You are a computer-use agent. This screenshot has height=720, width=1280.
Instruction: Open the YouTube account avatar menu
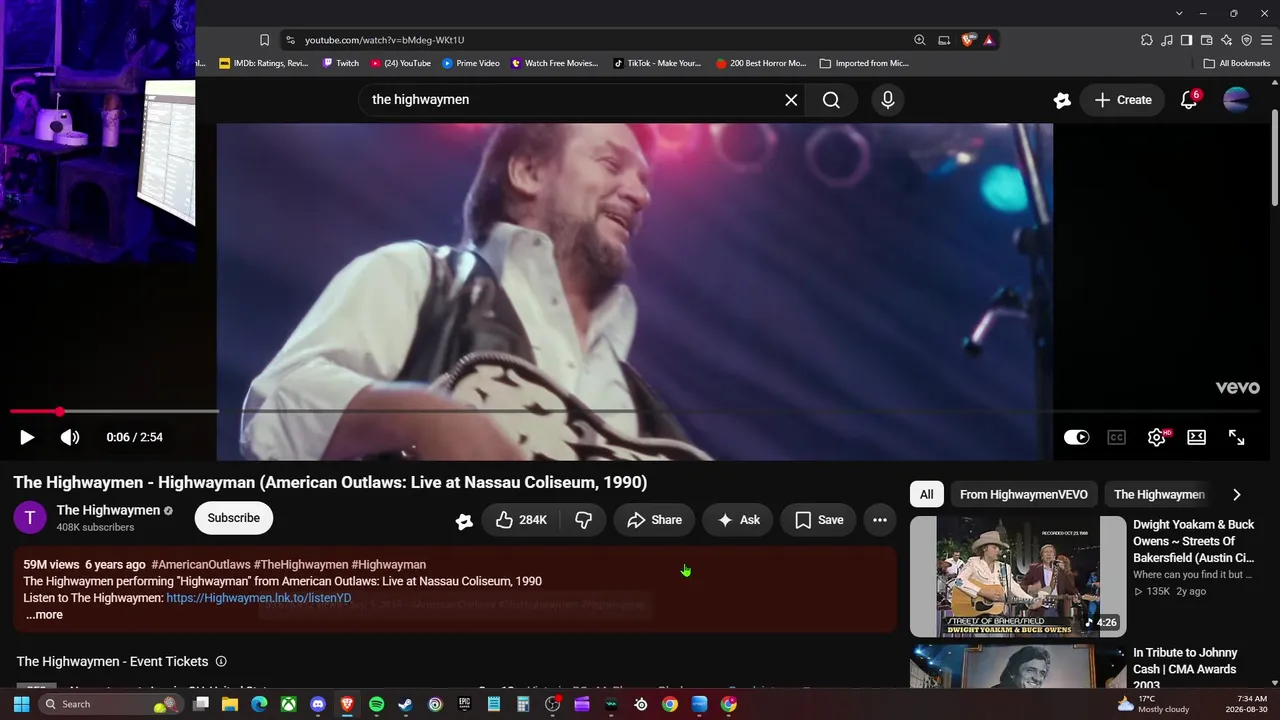[1236, 100]
